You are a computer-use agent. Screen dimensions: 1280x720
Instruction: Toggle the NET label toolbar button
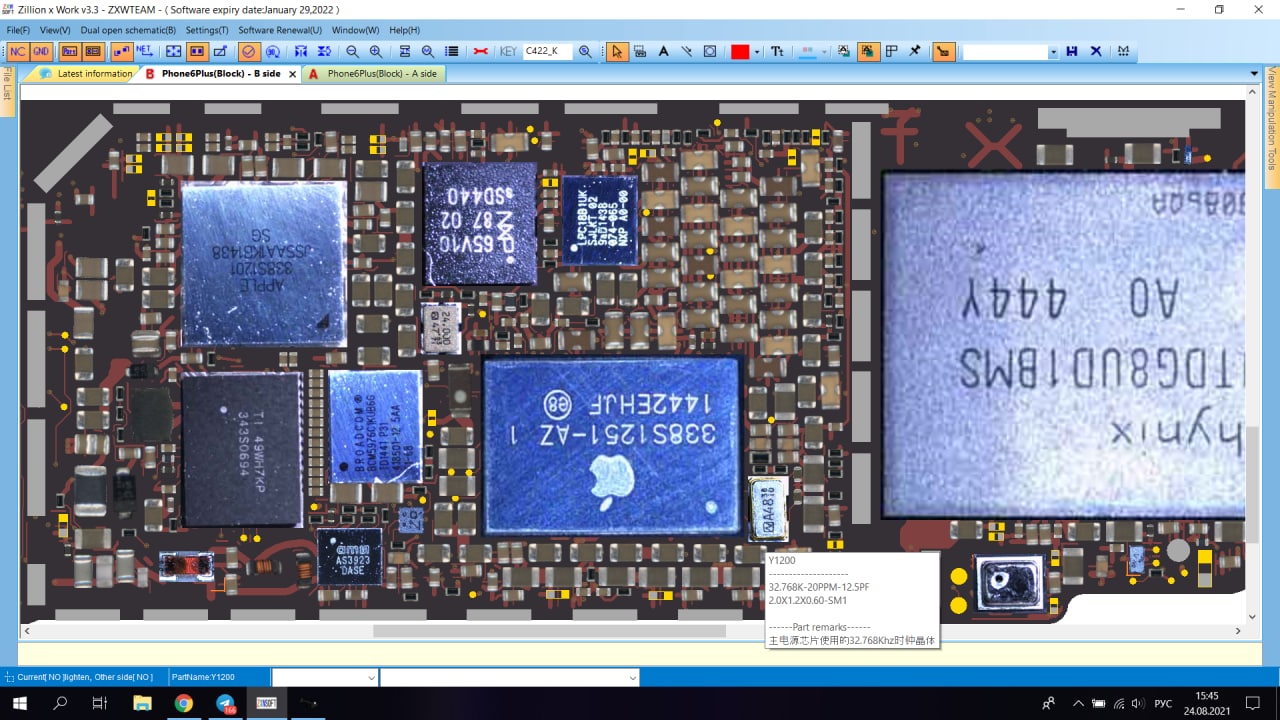click(144, 51)
